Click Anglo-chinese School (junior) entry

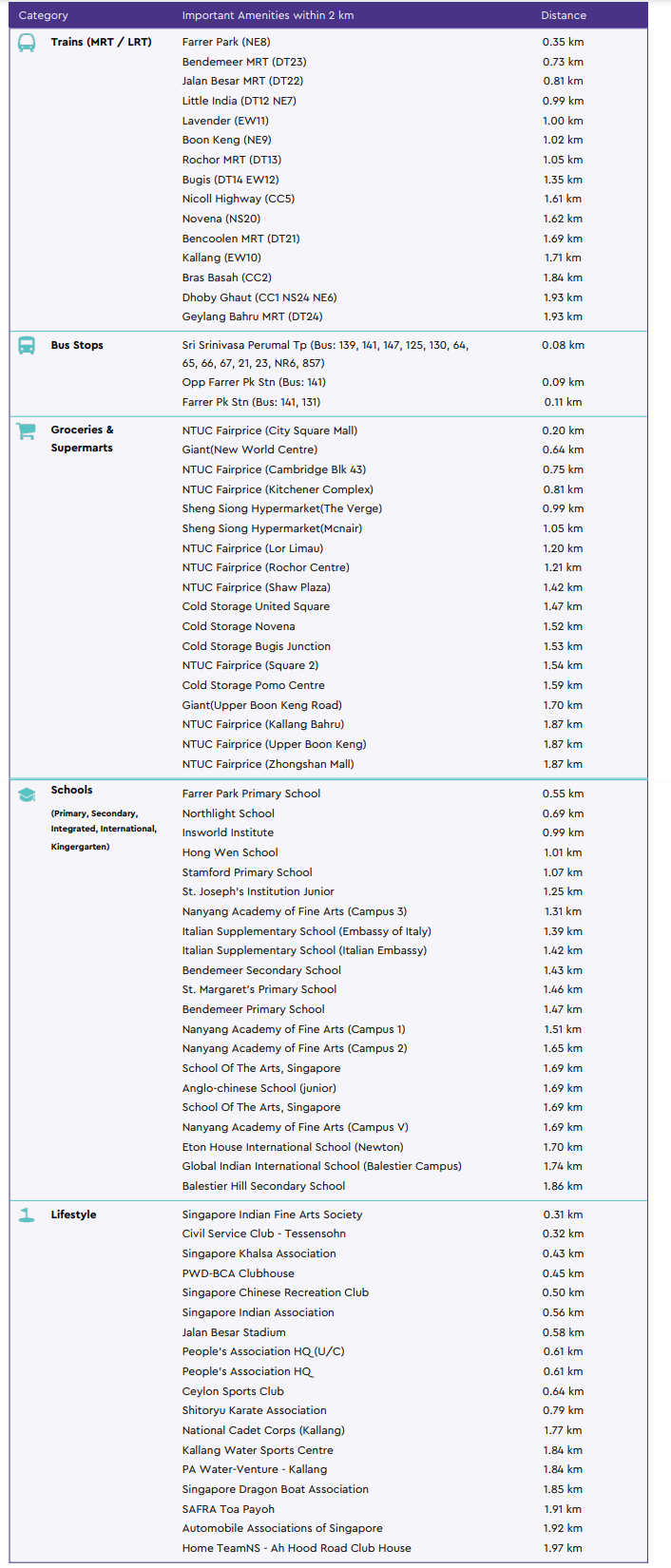(259, 1088)
